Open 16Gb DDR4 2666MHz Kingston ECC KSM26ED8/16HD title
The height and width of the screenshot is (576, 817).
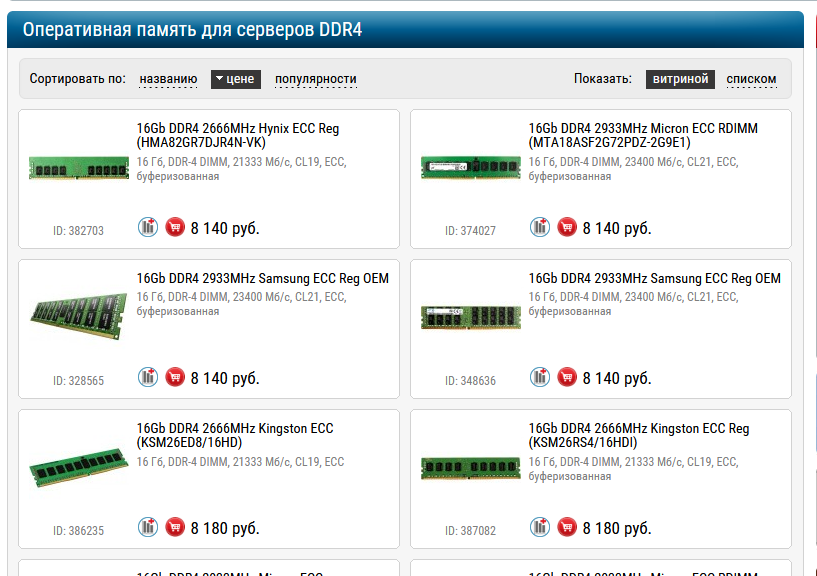(x=235, y=435)
